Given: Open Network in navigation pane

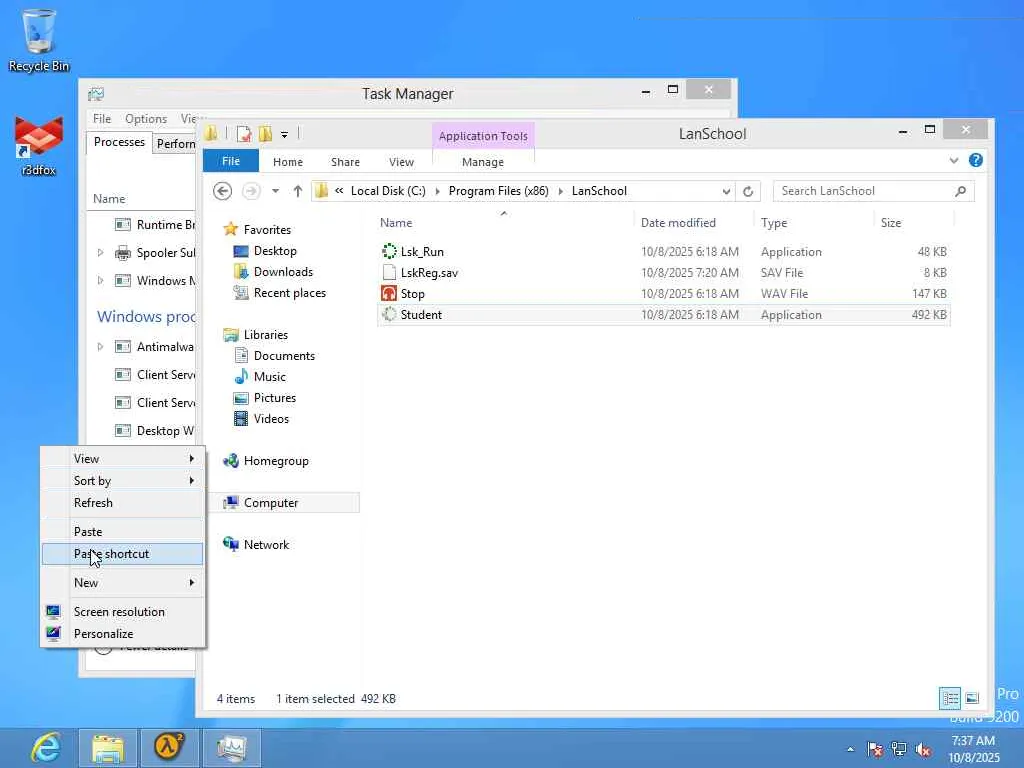Looking at the screenshot, I should (x=266, y=544).
